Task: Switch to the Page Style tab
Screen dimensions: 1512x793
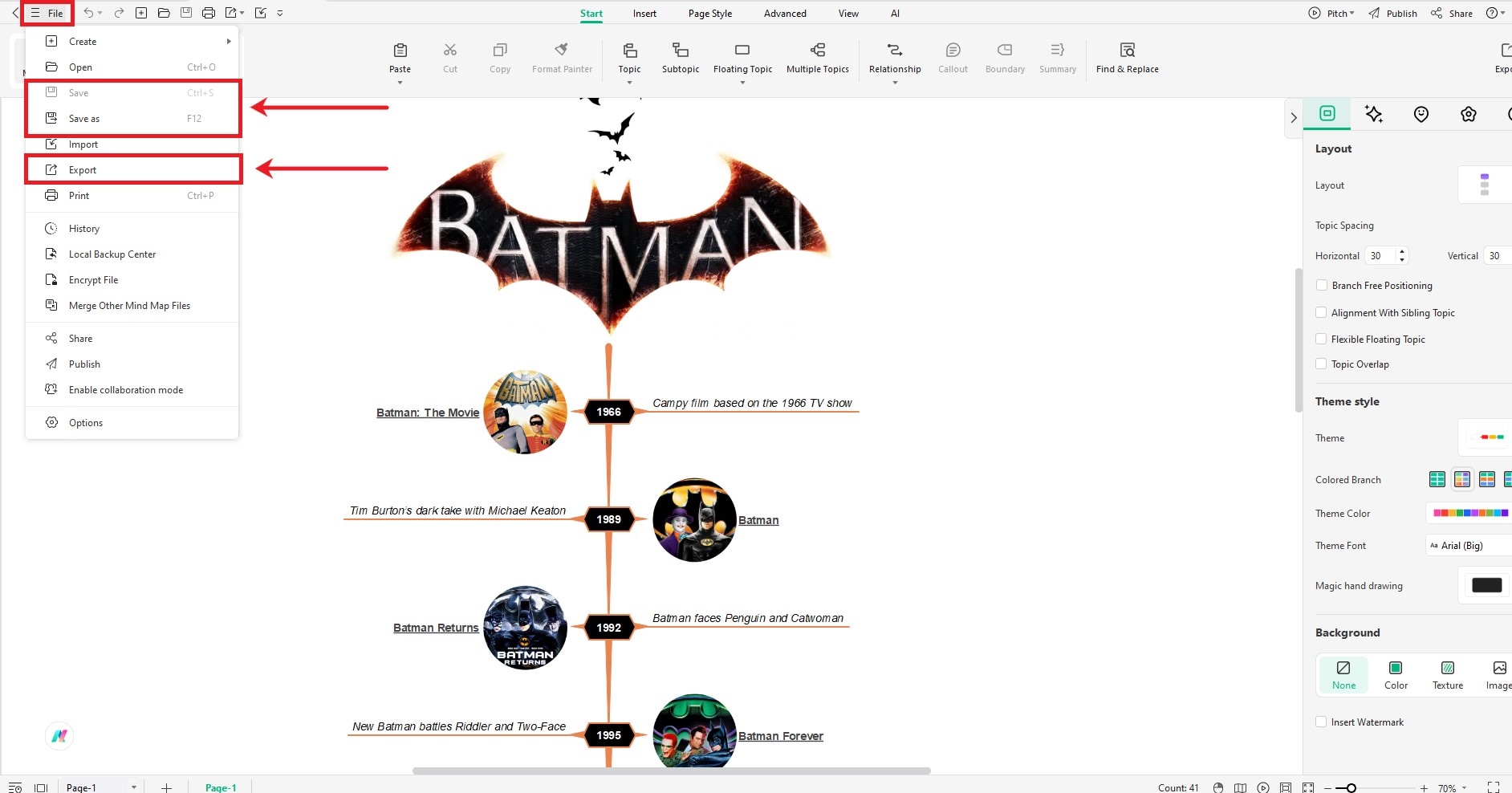Action: pyautogui.click(x=710, y=14)
